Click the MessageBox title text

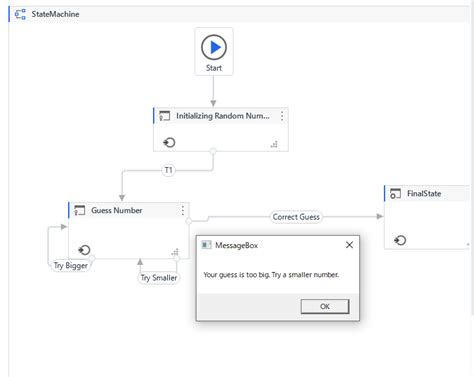click(236, 245)
